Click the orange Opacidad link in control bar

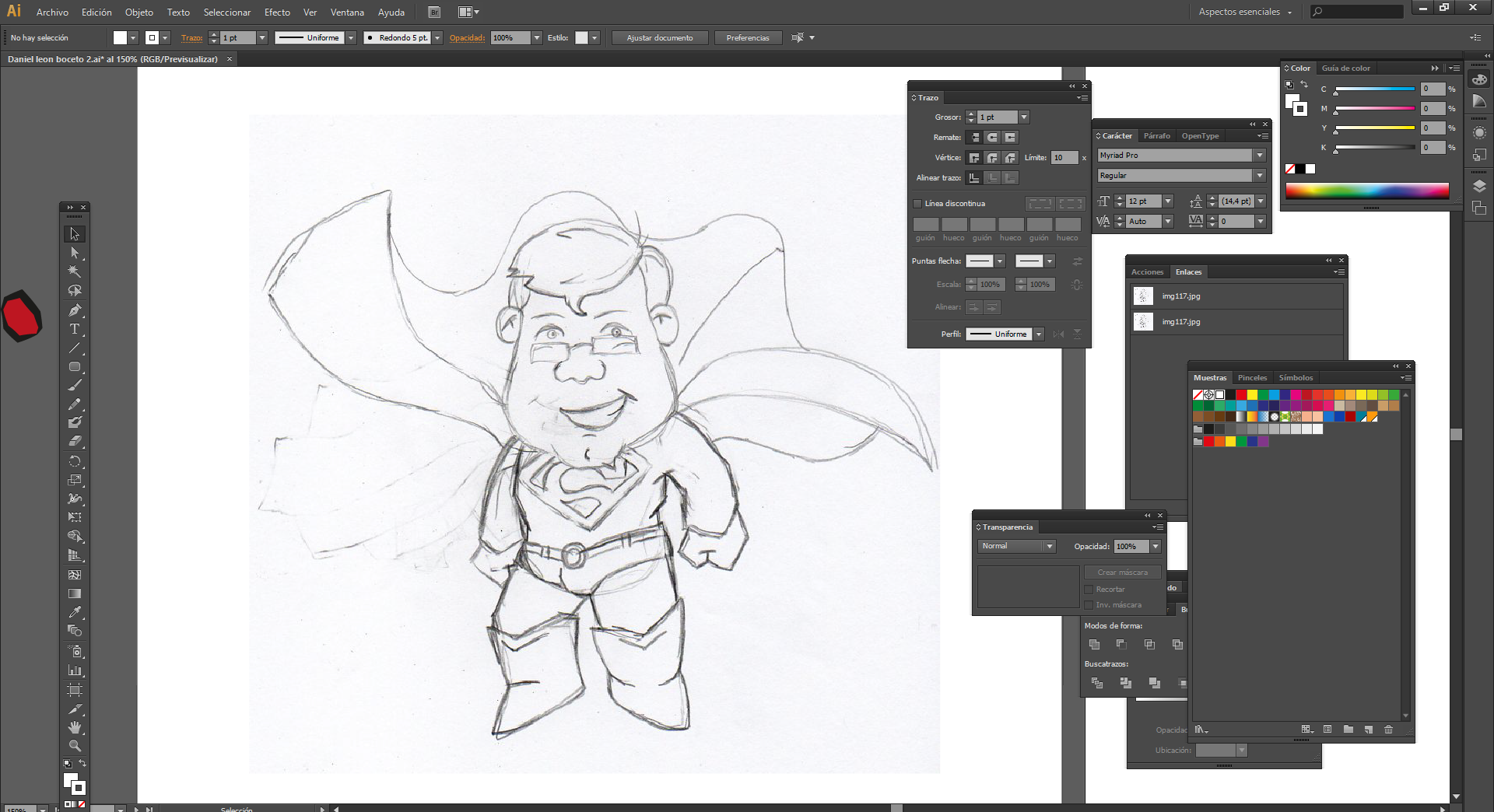467,38
